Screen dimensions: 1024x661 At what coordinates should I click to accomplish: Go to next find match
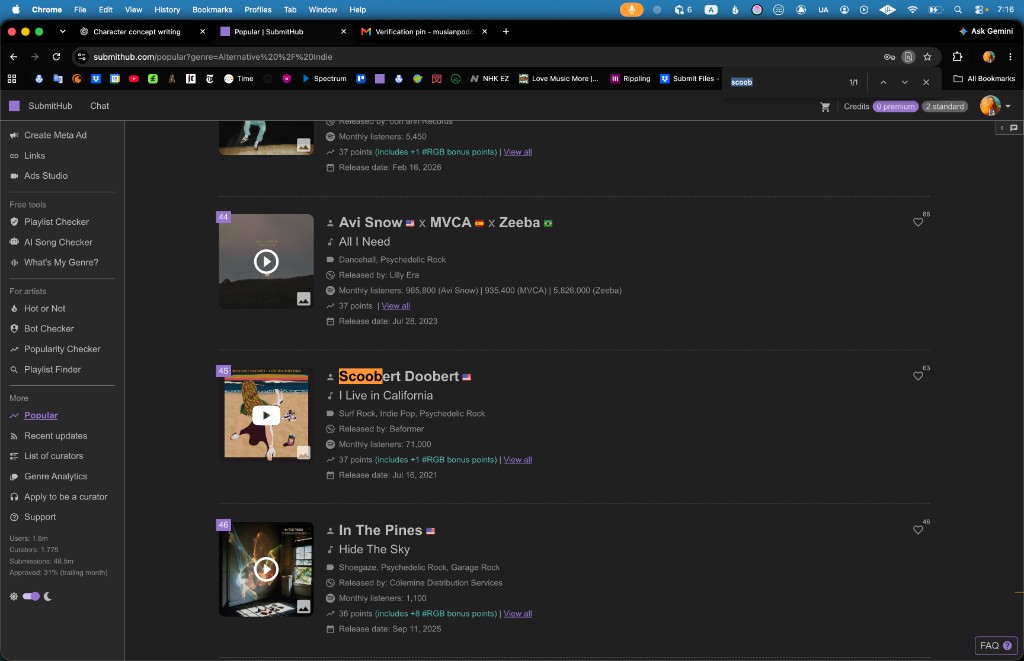click(x=904, y=82)
